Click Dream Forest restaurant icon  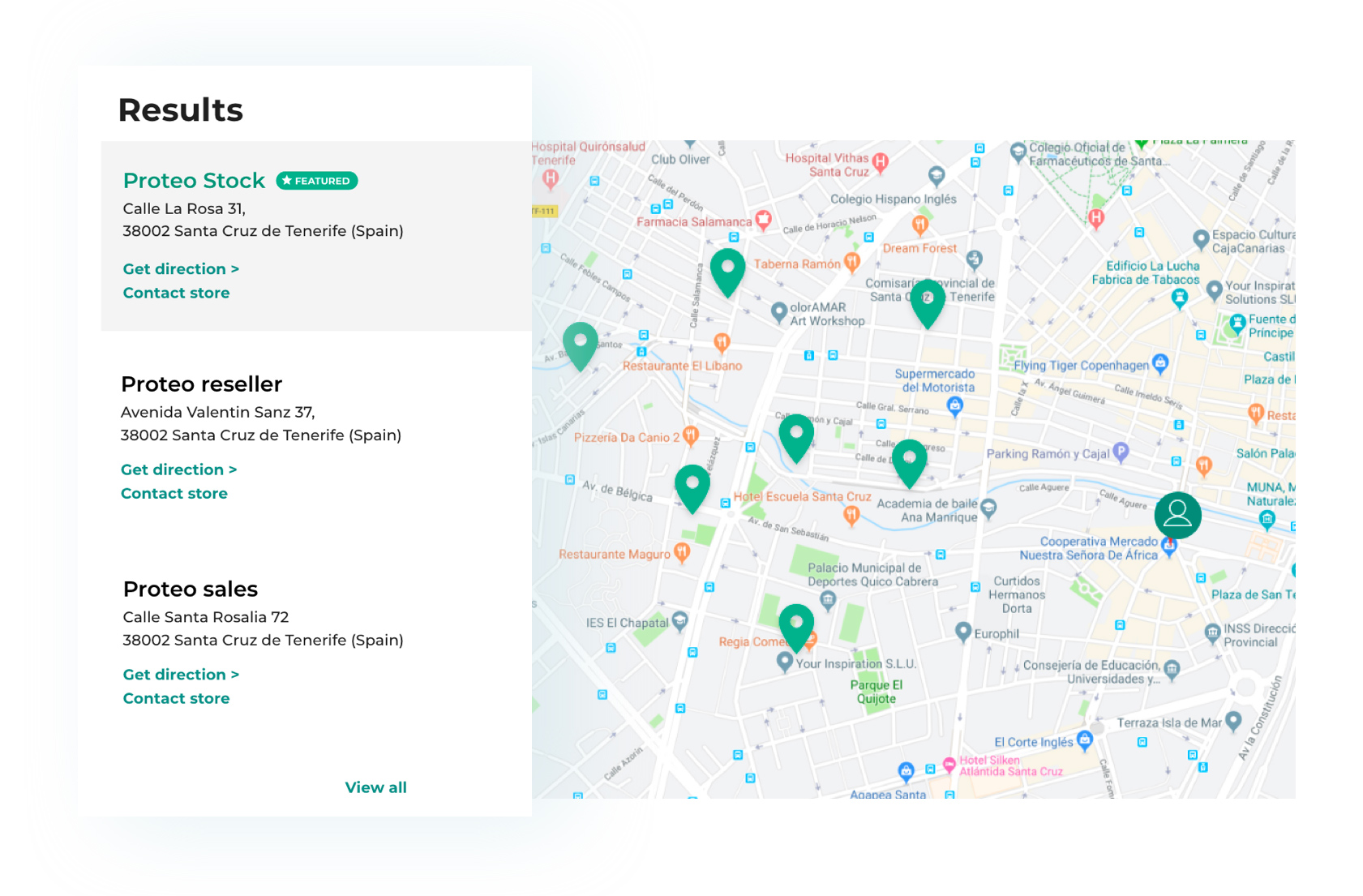tap(919, 225)
